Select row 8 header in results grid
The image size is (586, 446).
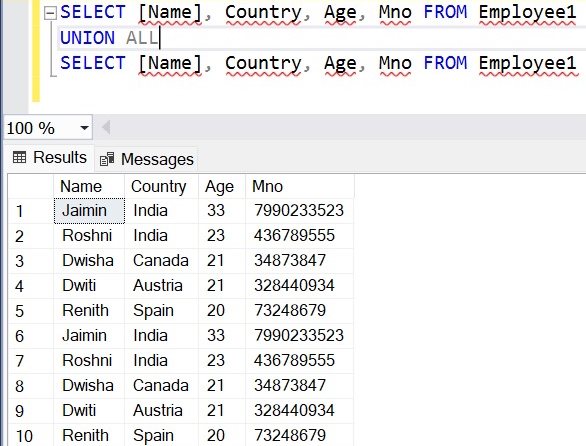tap(31, 386)
